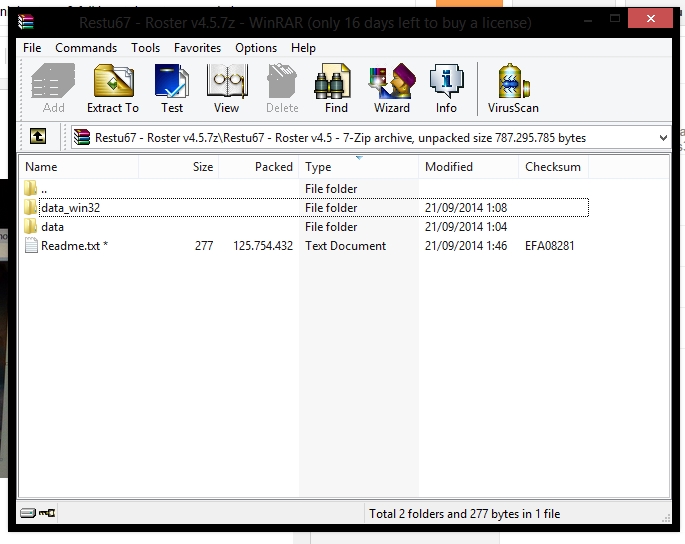Open Extract To tool
This screenshot has width=685, height=544.
click(x=113, y=88)
